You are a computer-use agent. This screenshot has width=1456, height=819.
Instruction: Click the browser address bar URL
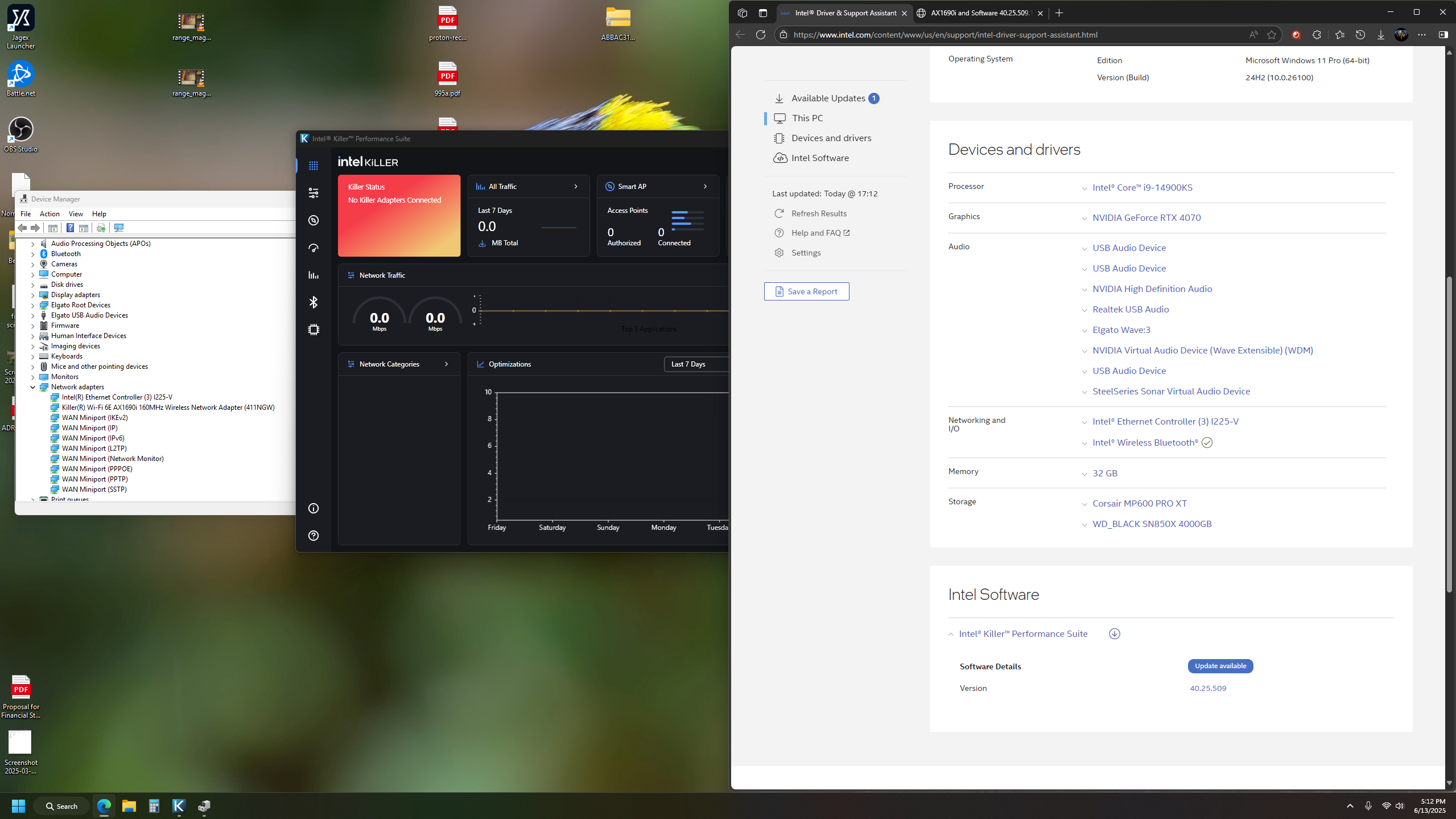944,35
